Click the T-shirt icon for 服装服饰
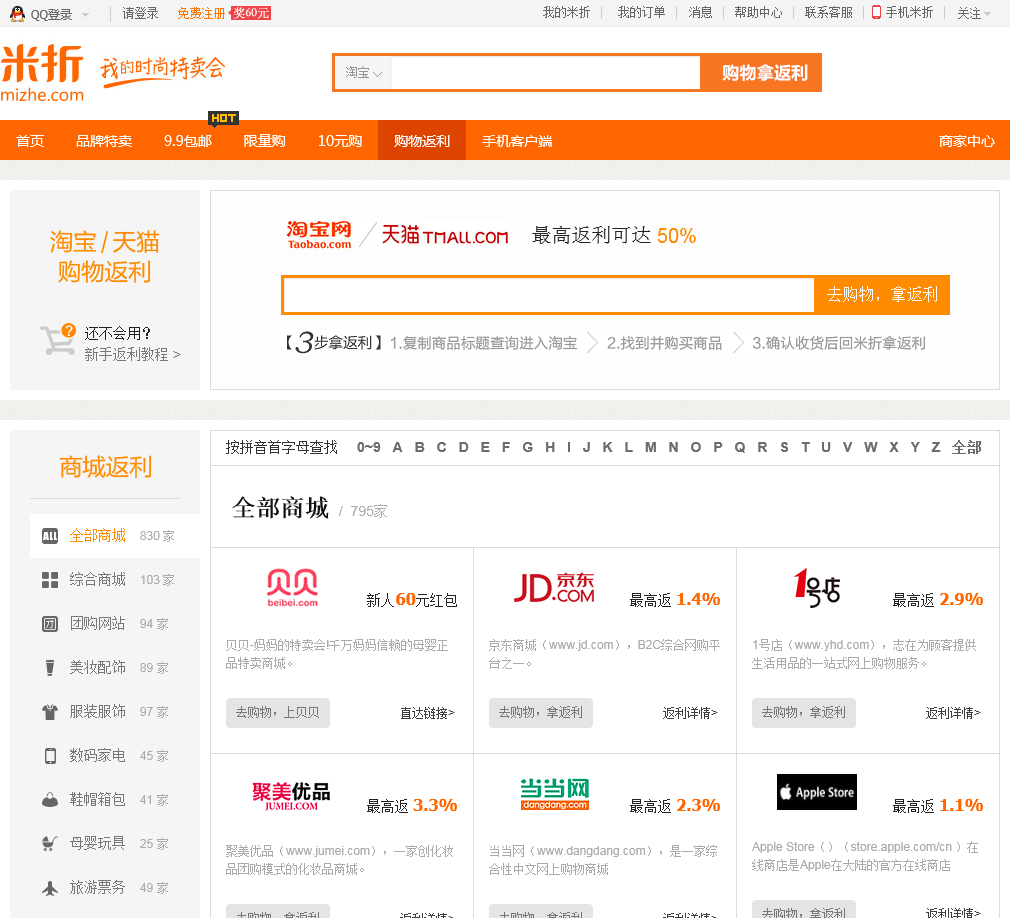 (x=50, y=712)
